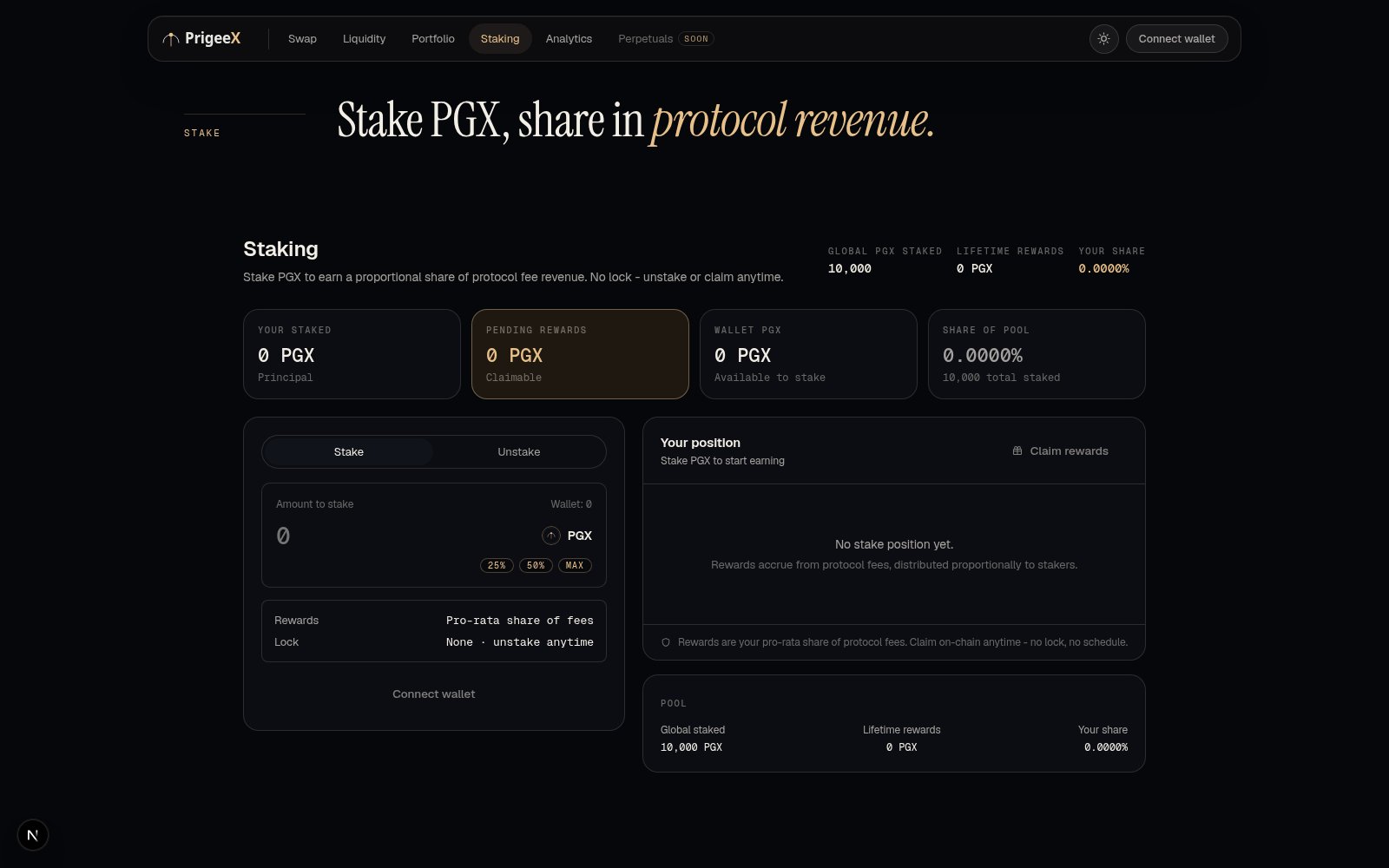Click the Your Staked card
Screen dimensions: 1389x868
352,354
